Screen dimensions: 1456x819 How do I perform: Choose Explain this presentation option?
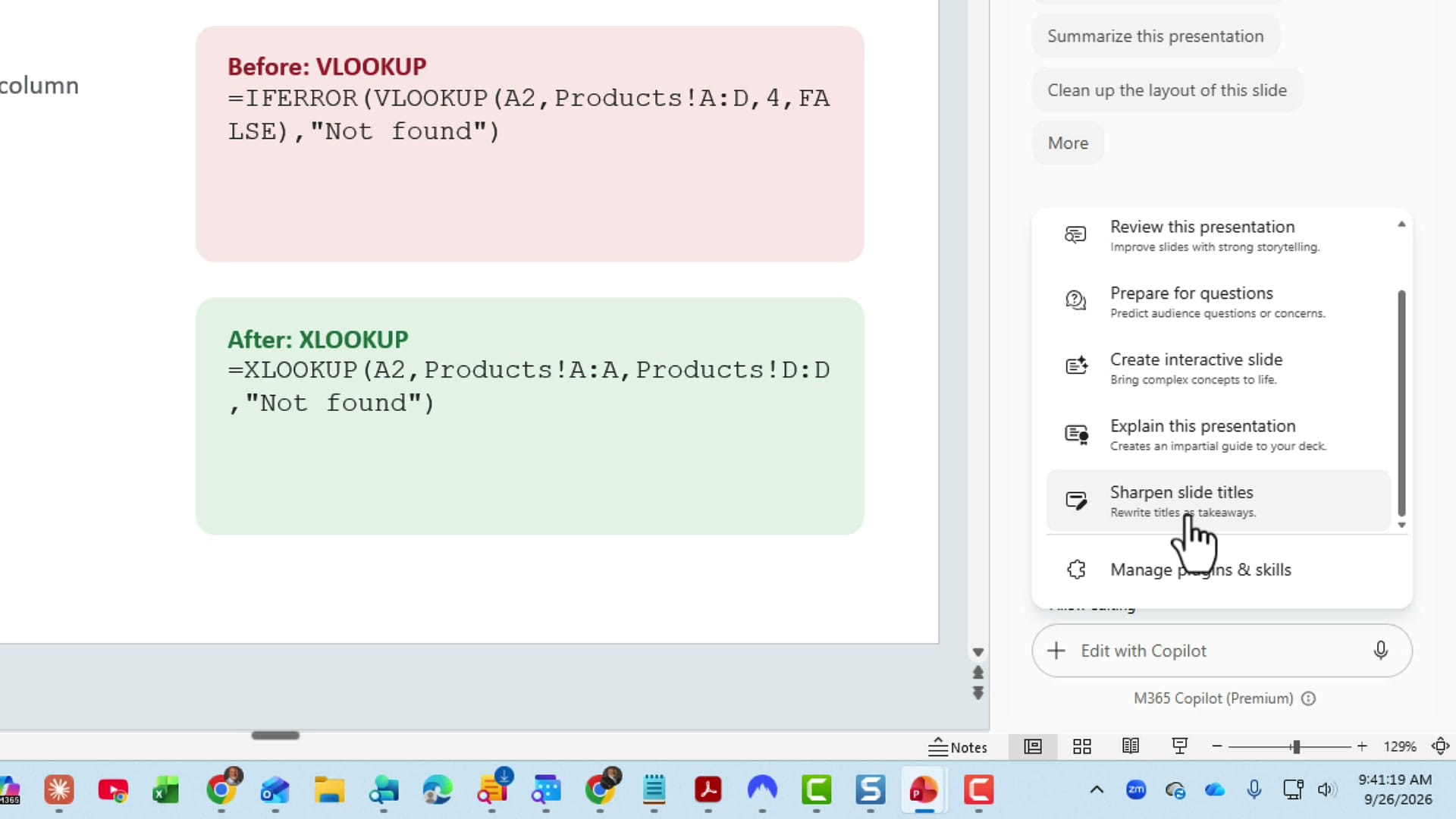[1218, 435]
